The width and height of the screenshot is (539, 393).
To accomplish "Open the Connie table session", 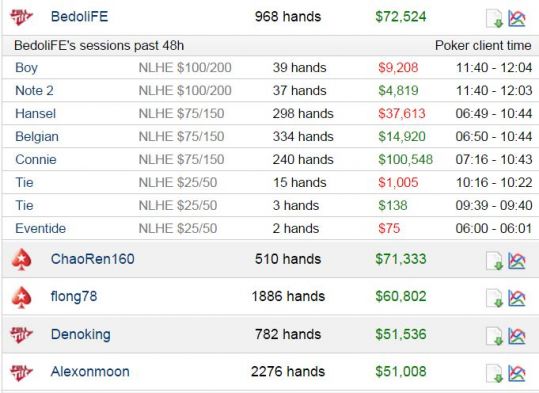I will [x=270, y=160].
